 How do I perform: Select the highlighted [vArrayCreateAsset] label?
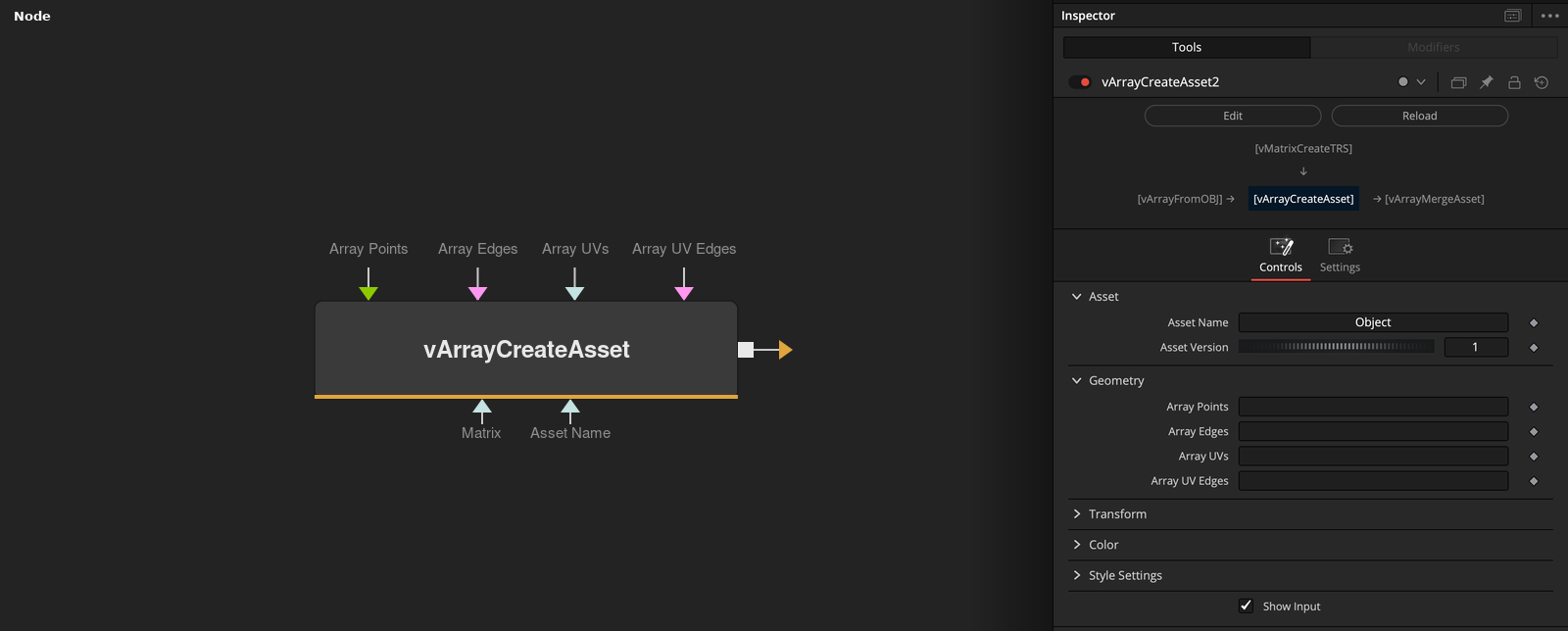pos(1303,199)
